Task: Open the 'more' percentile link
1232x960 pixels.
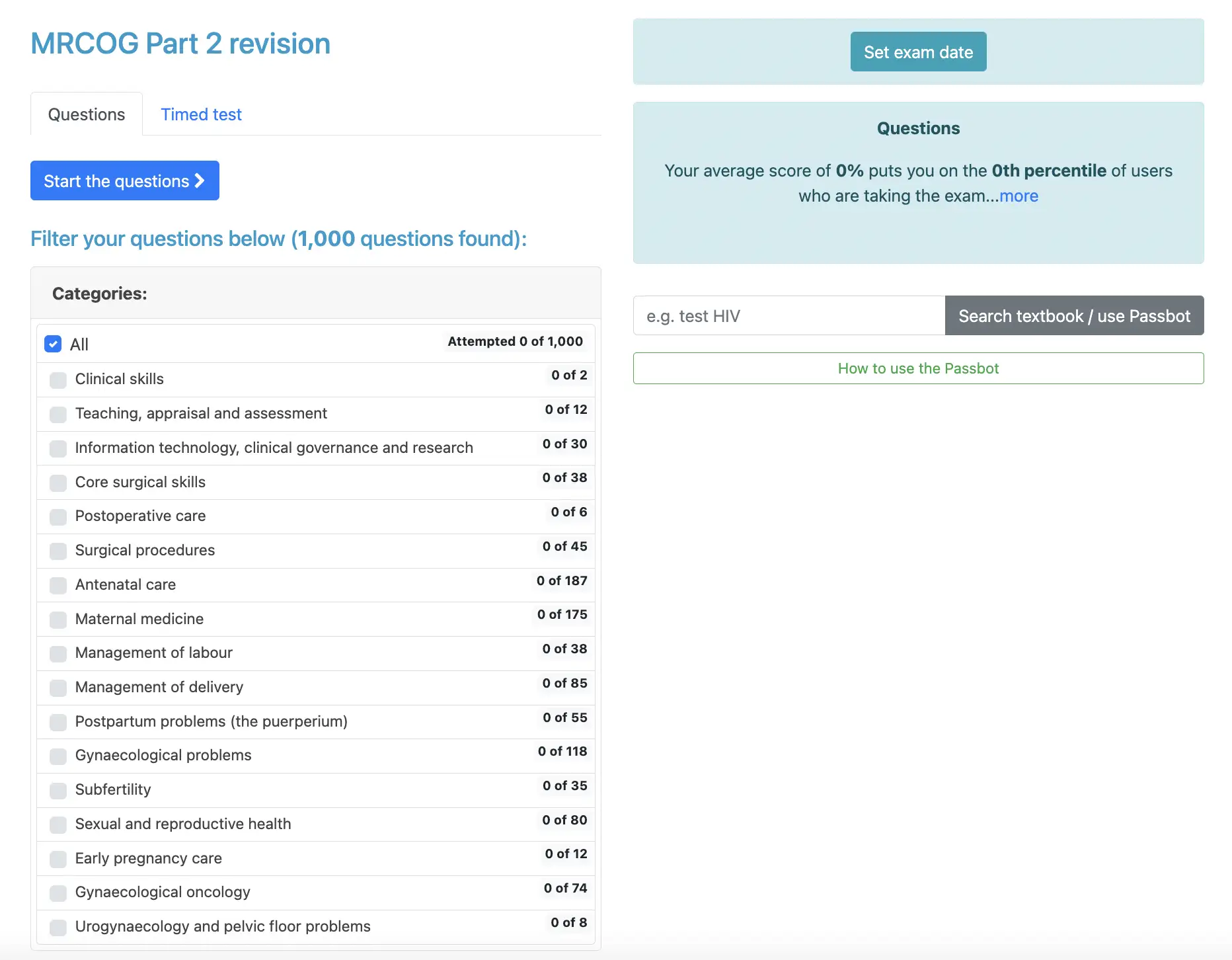Action: click(1019, 196)
